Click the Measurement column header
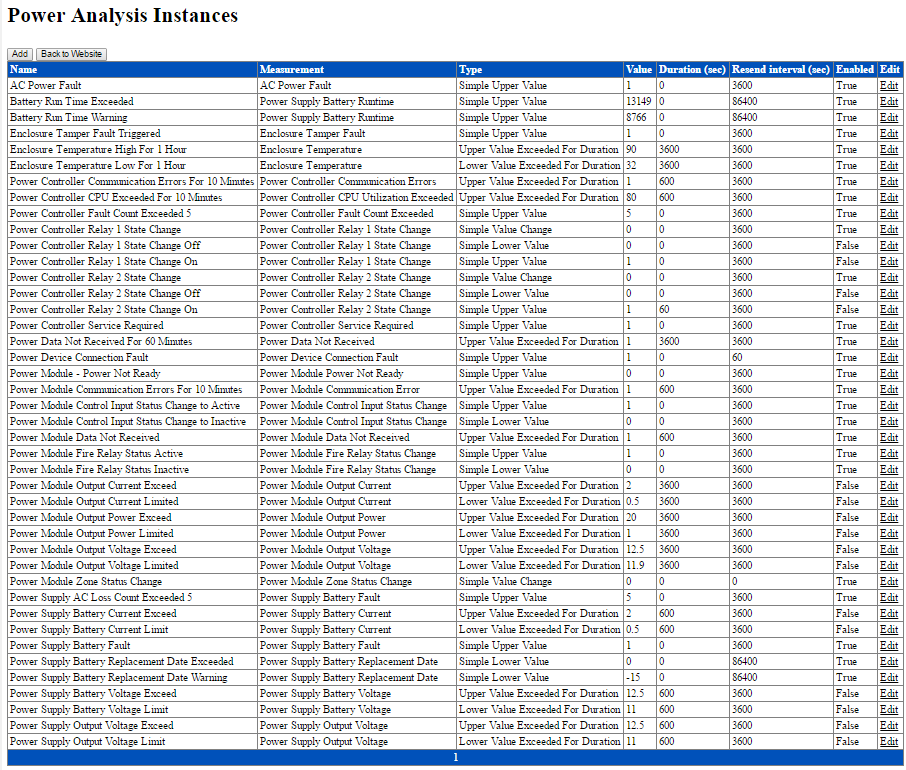906x770 pixels. tap(290, 69)
